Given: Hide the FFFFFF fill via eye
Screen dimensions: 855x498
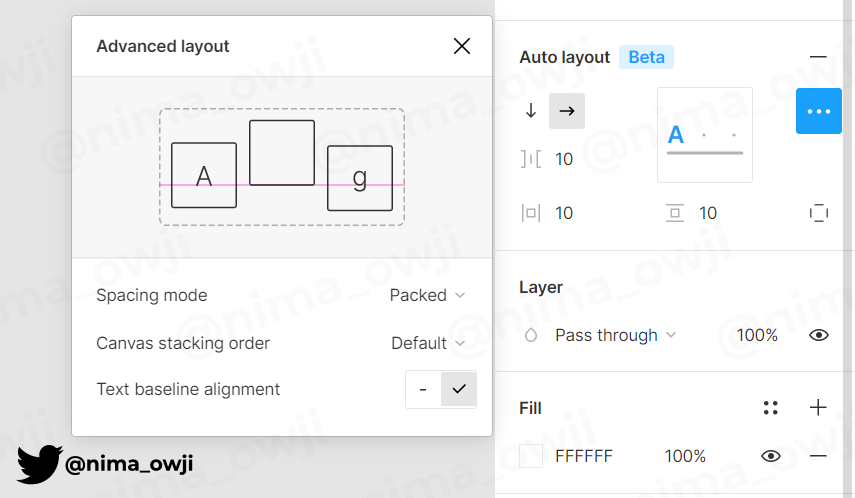Looking at the screenshot, I should point(770,456).
